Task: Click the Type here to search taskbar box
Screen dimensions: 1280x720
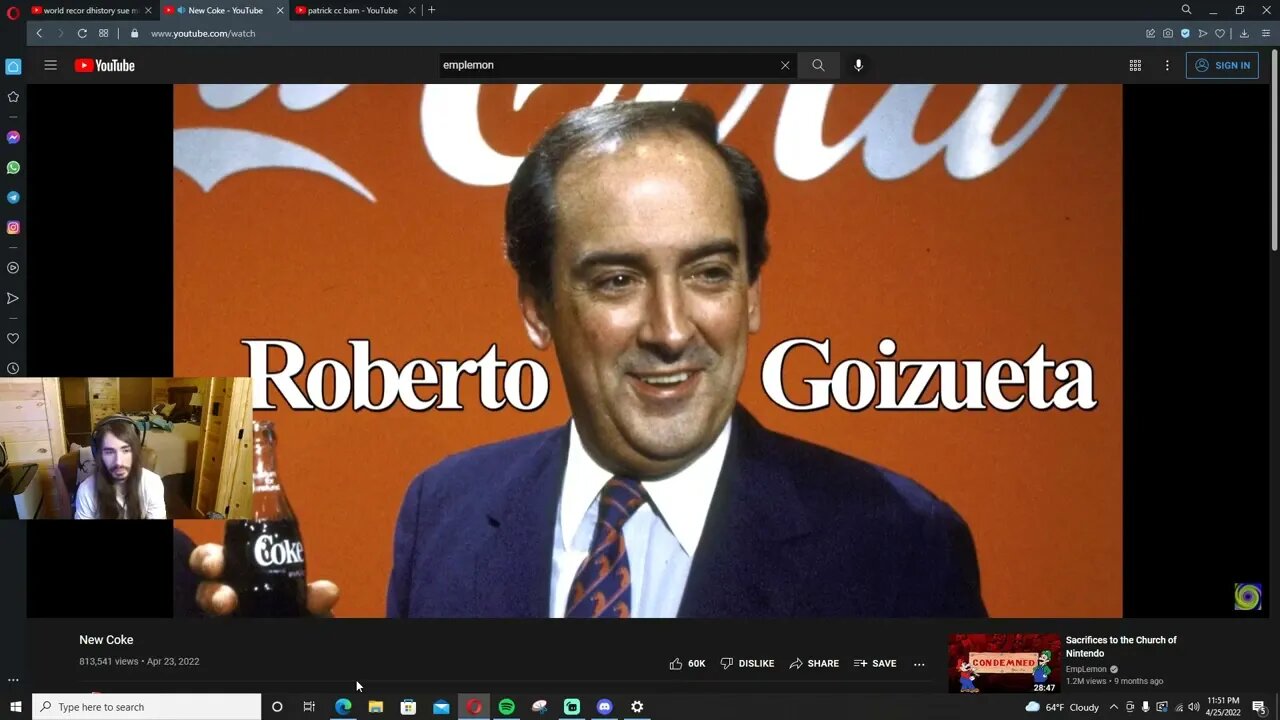Action: pyautogui.click(x=147, y=707)
